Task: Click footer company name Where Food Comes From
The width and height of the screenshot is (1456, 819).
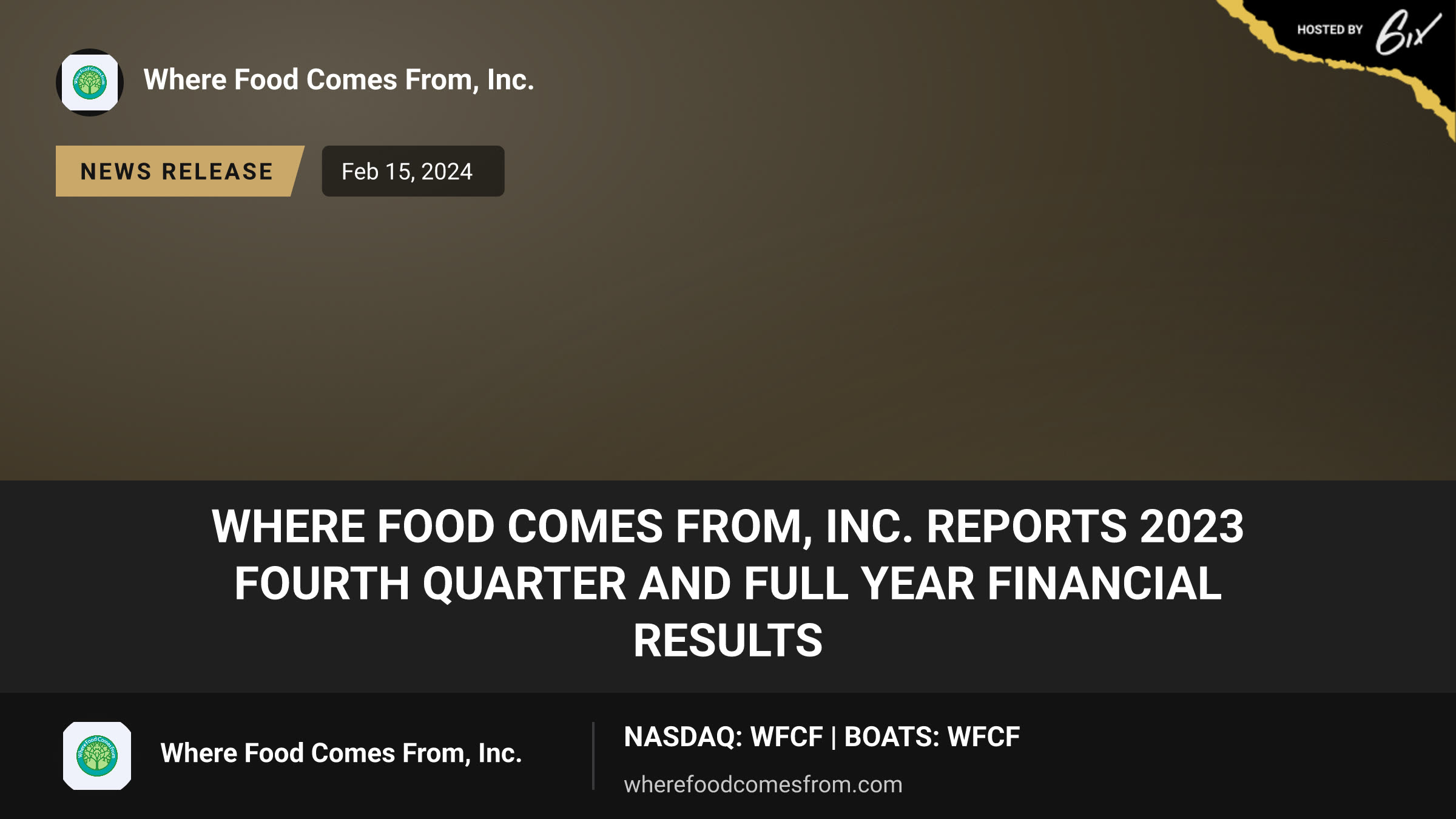Action: tap(341, 753)
